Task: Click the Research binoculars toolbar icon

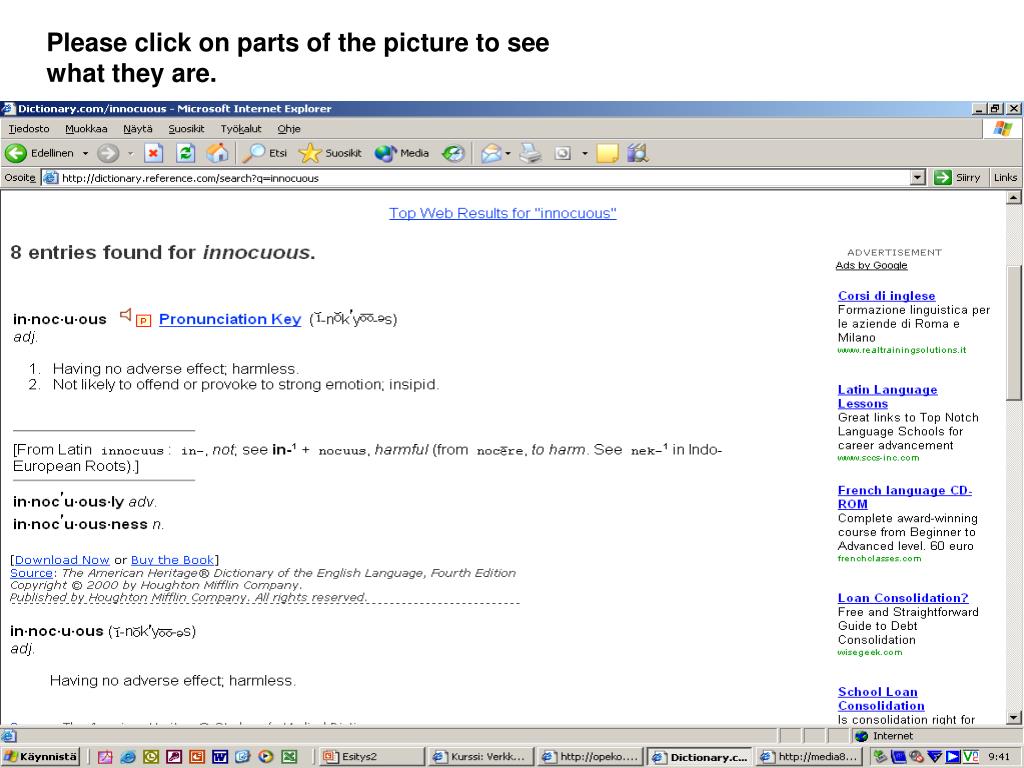Action: coord(638,153)
